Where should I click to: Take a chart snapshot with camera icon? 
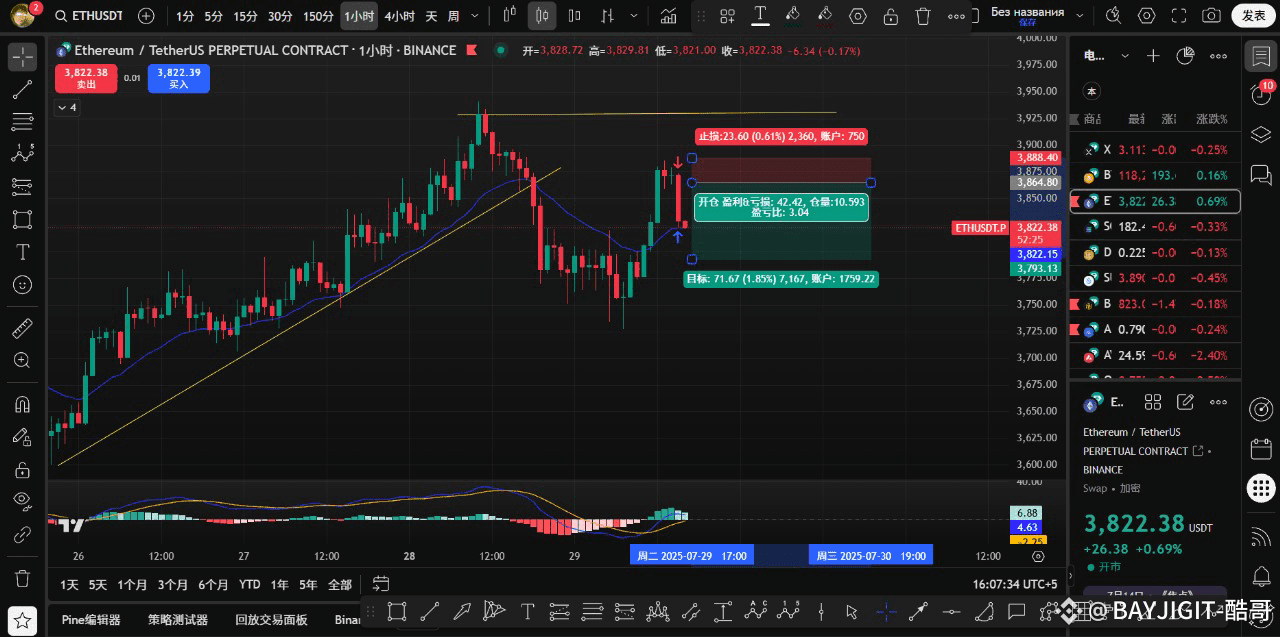pyautogui.click(x=1211, y=16)
